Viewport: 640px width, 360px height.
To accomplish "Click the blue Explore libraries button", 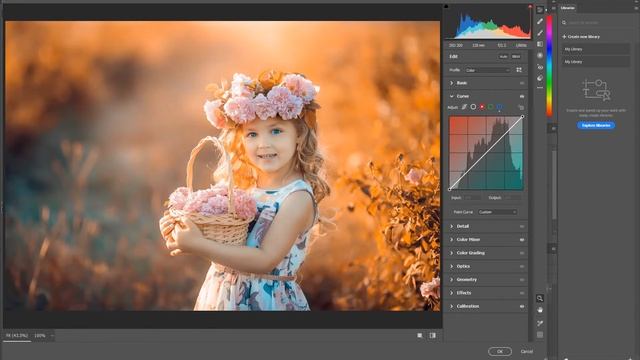I will click(x=596, y=125).
